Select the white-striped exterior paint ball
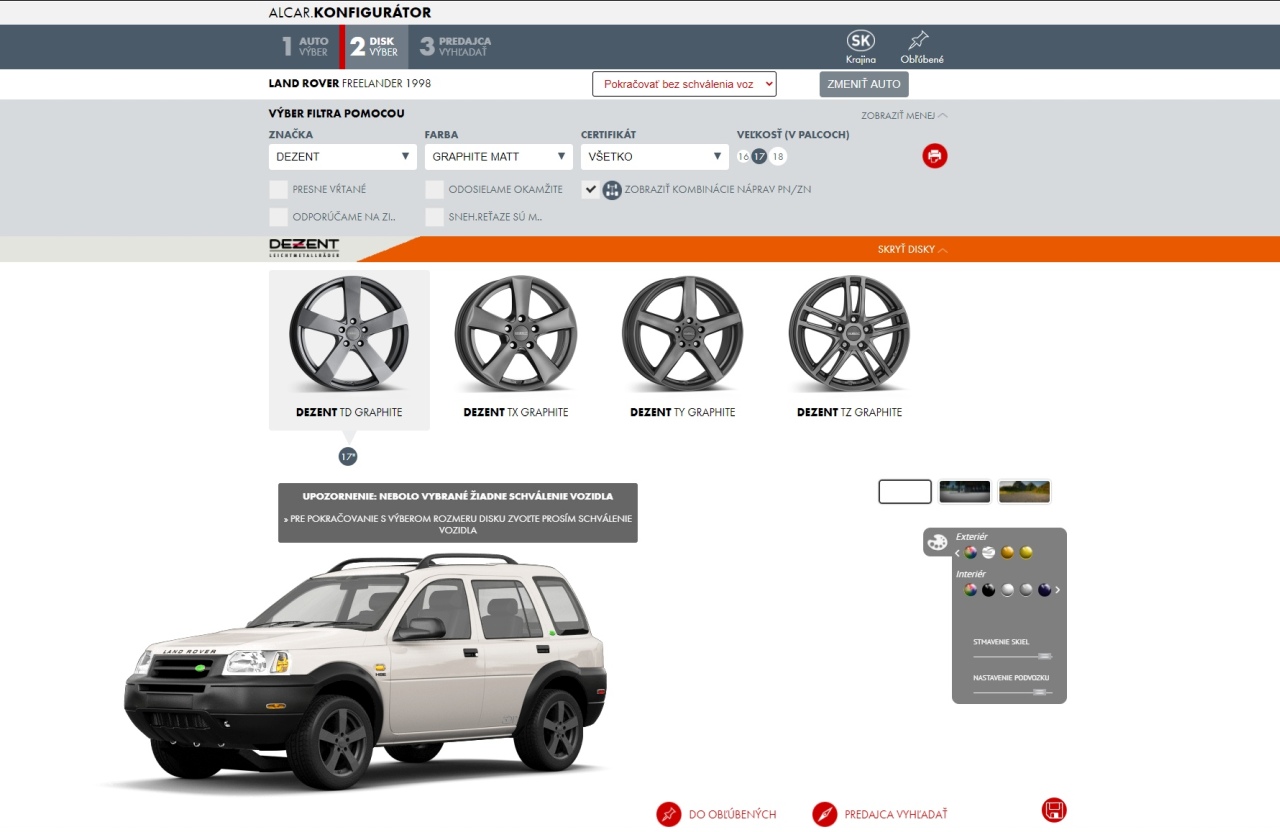 click(989, 552)
